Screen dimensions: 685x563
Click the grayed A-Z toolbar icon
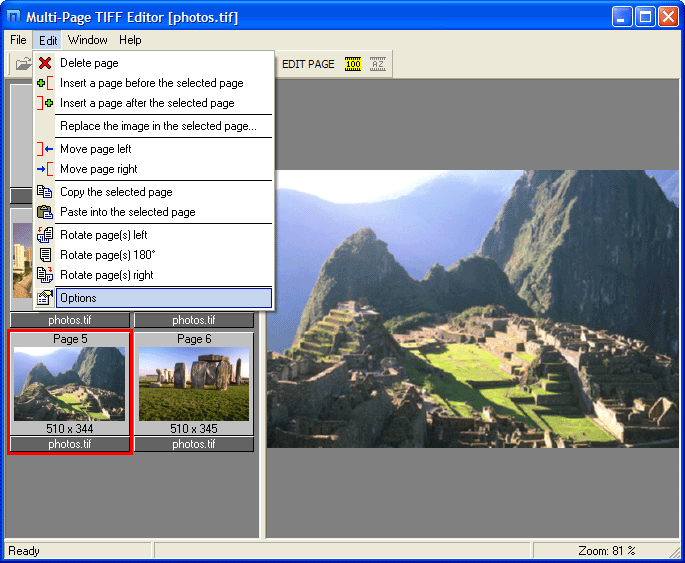coord(377,64)
